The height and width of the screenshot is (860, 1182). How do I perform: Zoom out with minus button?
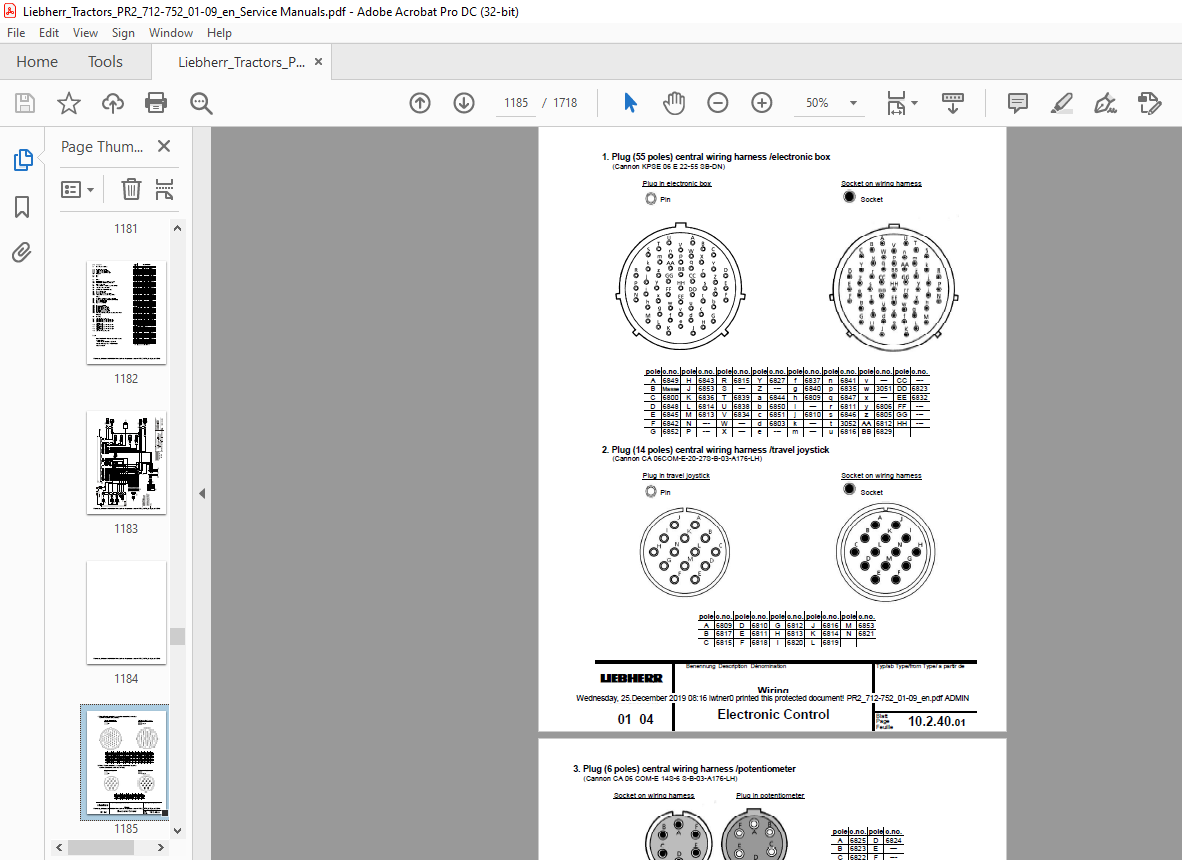718,103
